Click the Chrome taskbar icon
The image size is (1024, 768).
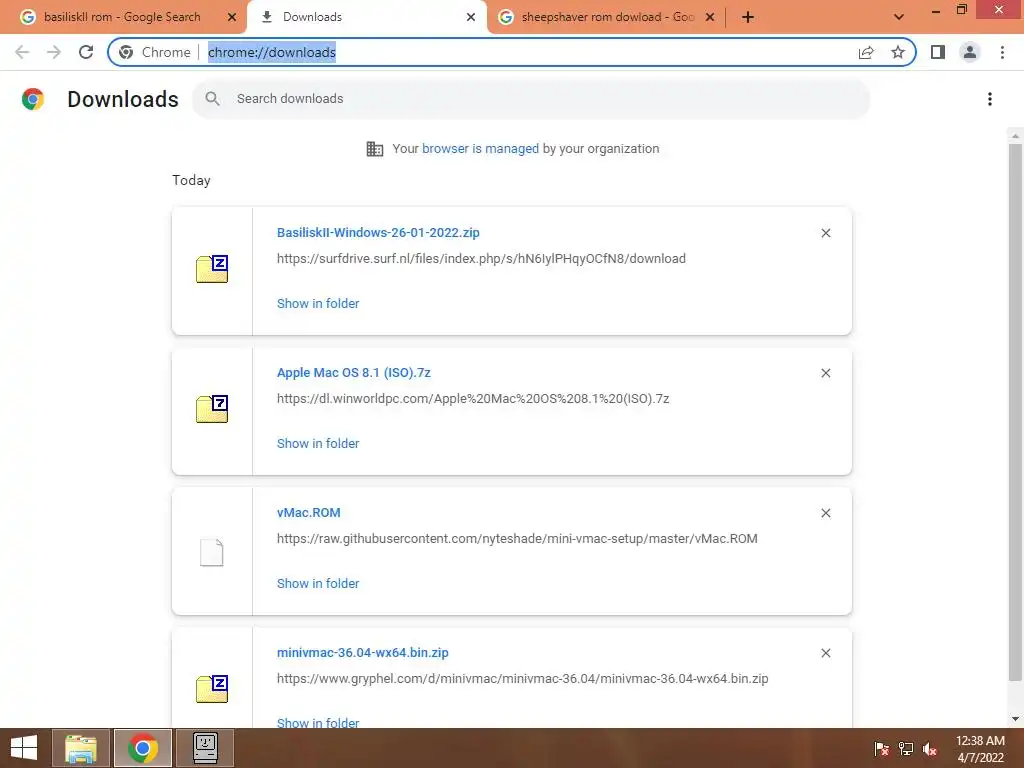click(x=143, y=748)
